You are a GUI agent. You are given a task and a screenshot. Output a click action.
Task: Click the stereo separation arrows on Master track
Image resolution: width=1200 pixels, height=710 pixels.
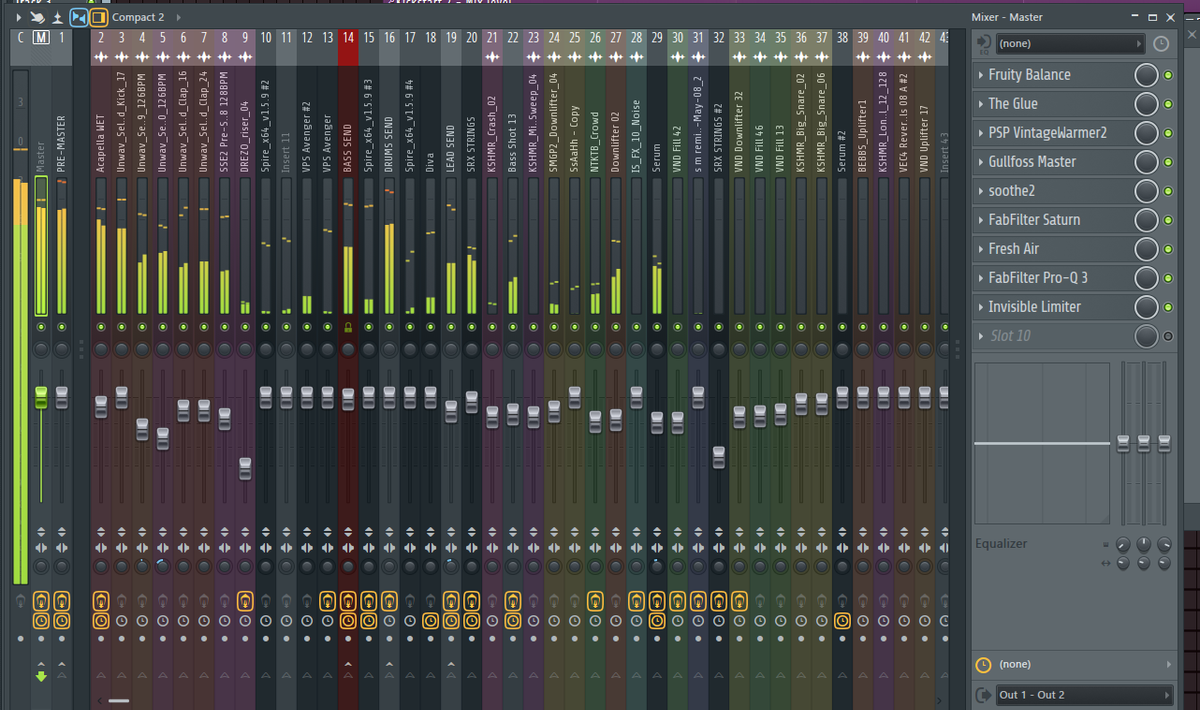click(x=41, y=548)
